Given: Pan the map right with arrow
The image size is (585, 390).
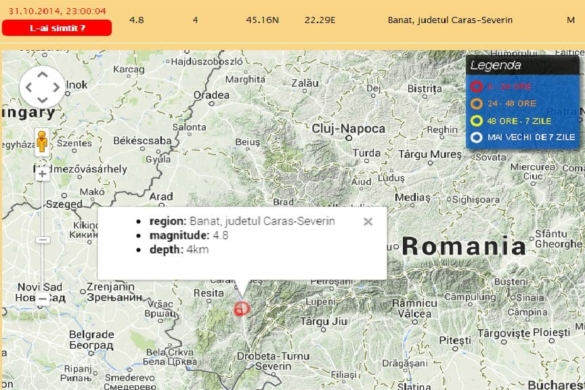Looking at the screenshot, I should click(x=56, y=87).
